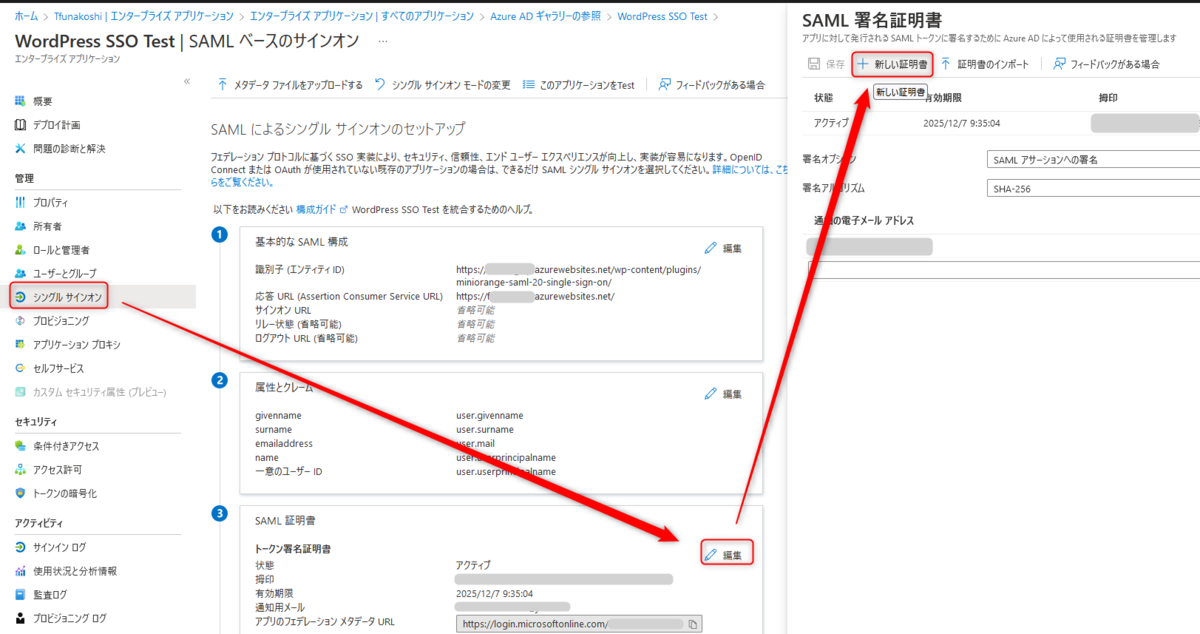
Task: Open プロパティ settings
Action: 50,202
